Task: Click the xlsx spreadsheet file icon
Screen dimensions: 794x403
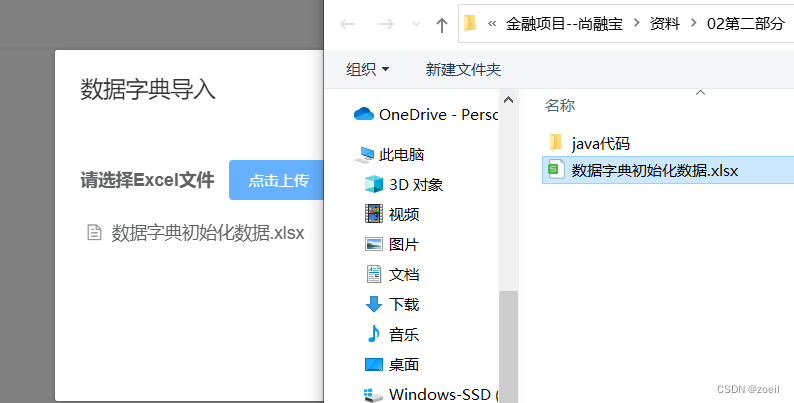Action: (x=556, y=170)
